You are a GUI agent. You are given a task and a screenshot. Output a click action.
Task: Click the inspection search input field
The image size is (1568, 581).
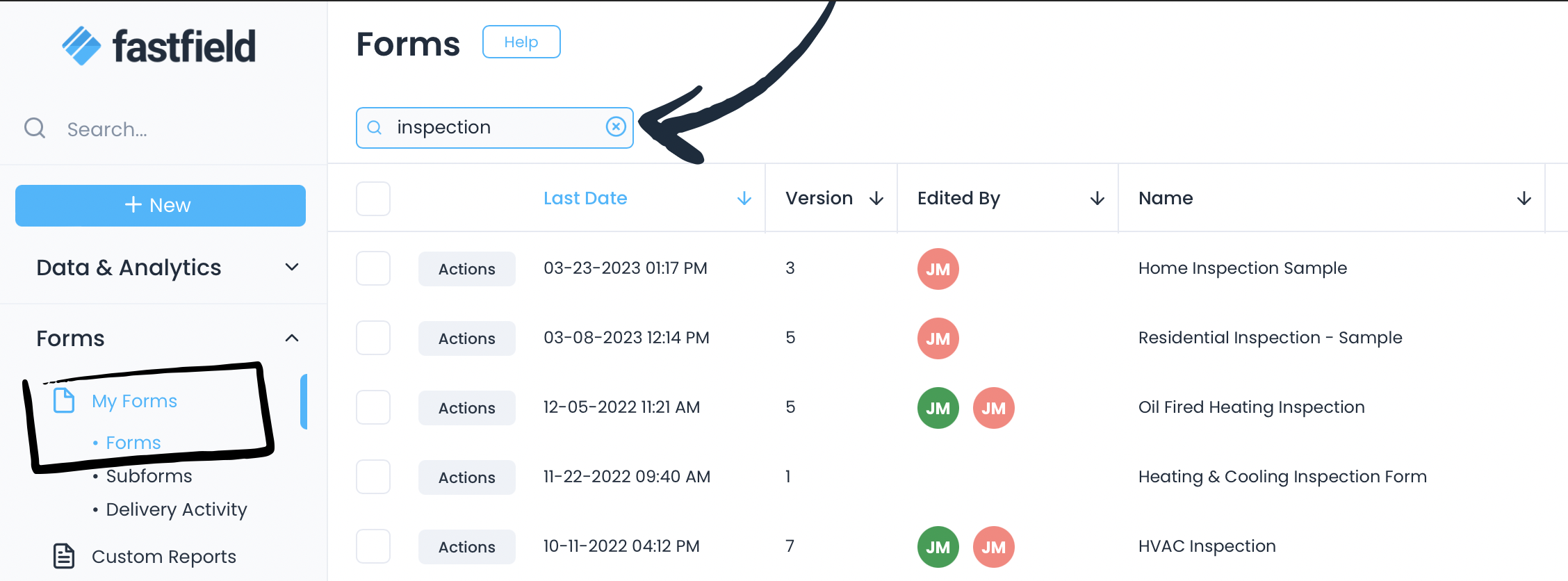coord(493,127)
